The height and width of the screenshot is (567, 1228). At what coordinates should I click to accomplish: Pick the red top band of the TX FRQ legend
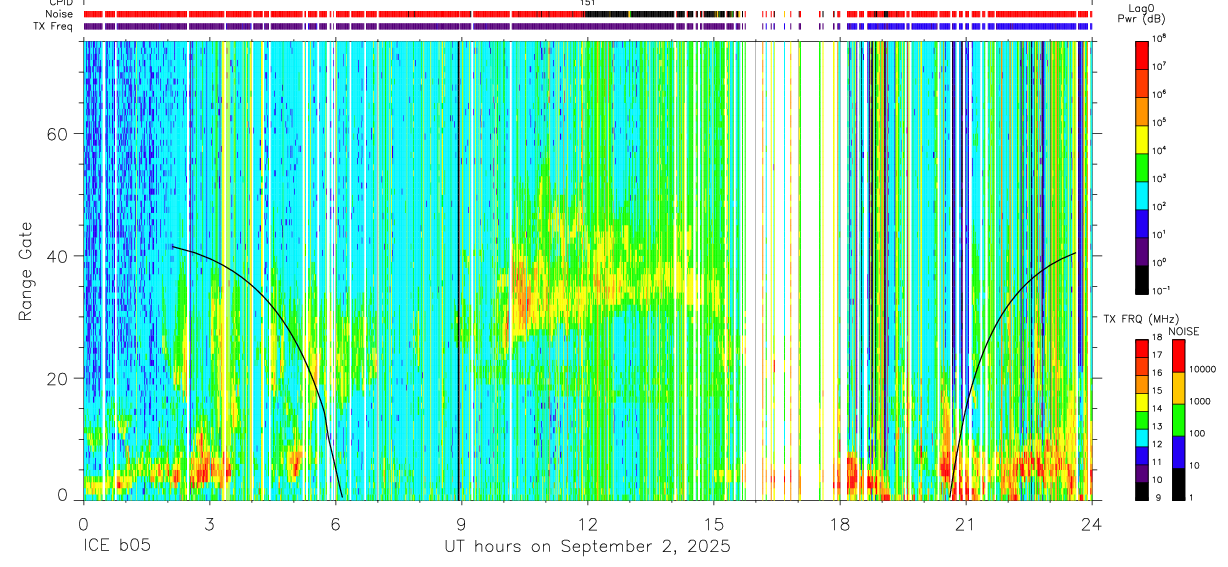coord(1141,348)
